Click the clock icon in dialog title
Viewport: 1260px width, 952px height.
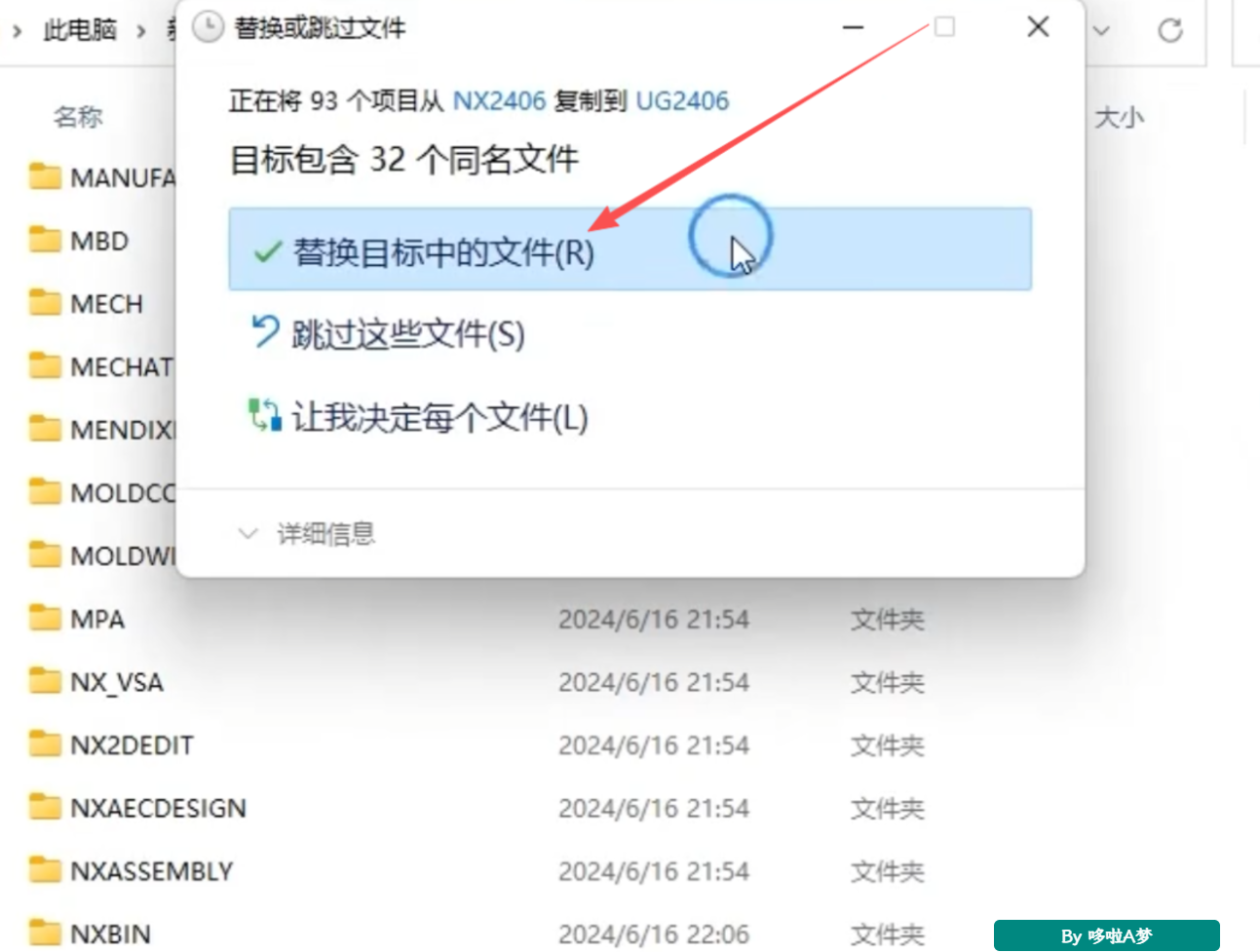[208, 27]
